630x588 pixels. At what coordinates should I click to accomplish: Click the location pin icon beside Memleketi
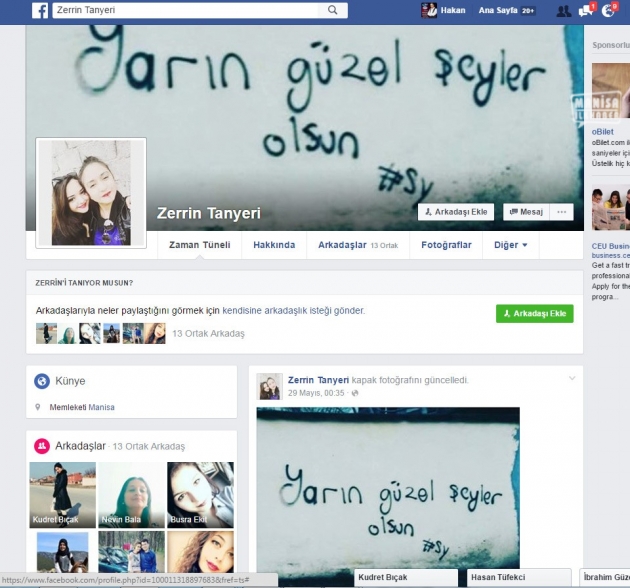point(38,407)
